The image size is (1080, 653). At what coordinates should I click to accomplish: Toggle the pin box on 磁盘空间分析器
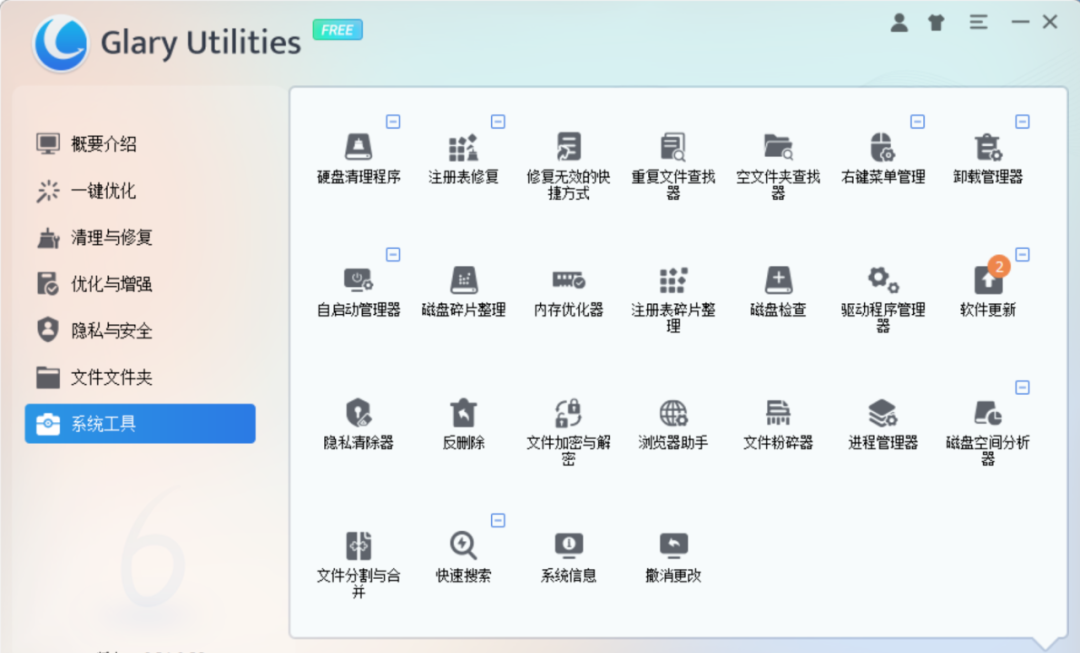tap(1022, 388)
